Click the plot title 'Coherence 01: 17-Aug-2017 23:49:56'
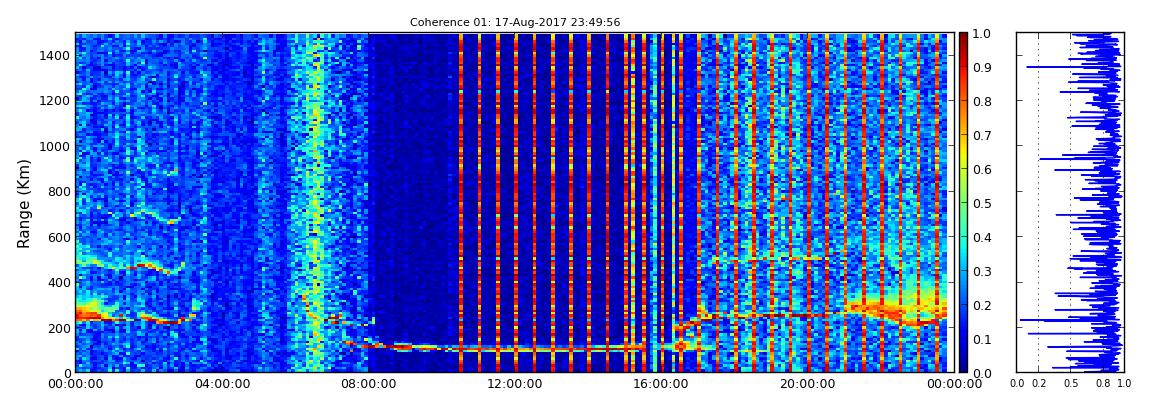Screen dimensions: 1150x407 [515, 23]
